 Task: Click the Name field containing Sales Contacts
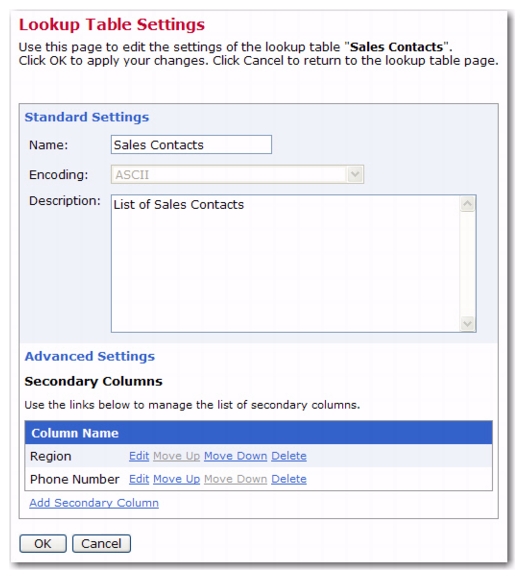point(191,145)
